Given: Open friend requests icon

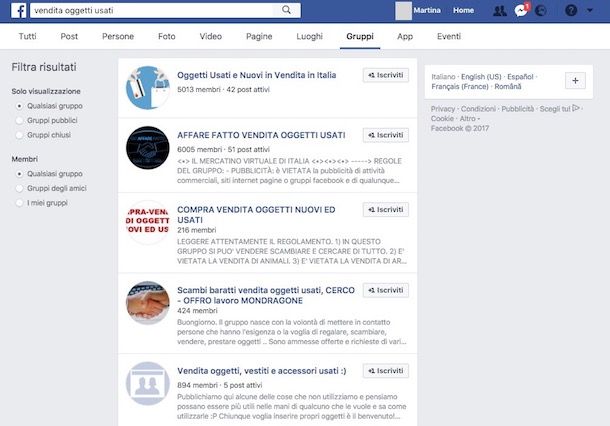Looking at the screenshot, I should pyautogui.click(x=500, y=11).
